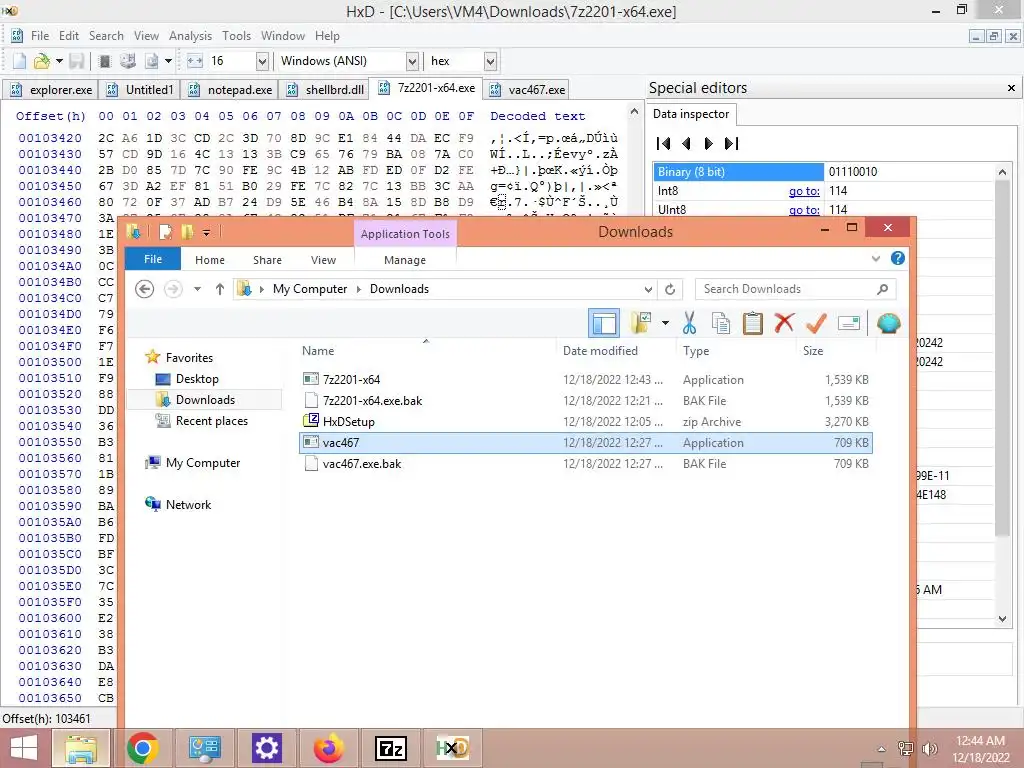Open the blue File tab in Downloads
Image resolution: width=1024 pixels, height=768 pixels.
pos(153,259)
